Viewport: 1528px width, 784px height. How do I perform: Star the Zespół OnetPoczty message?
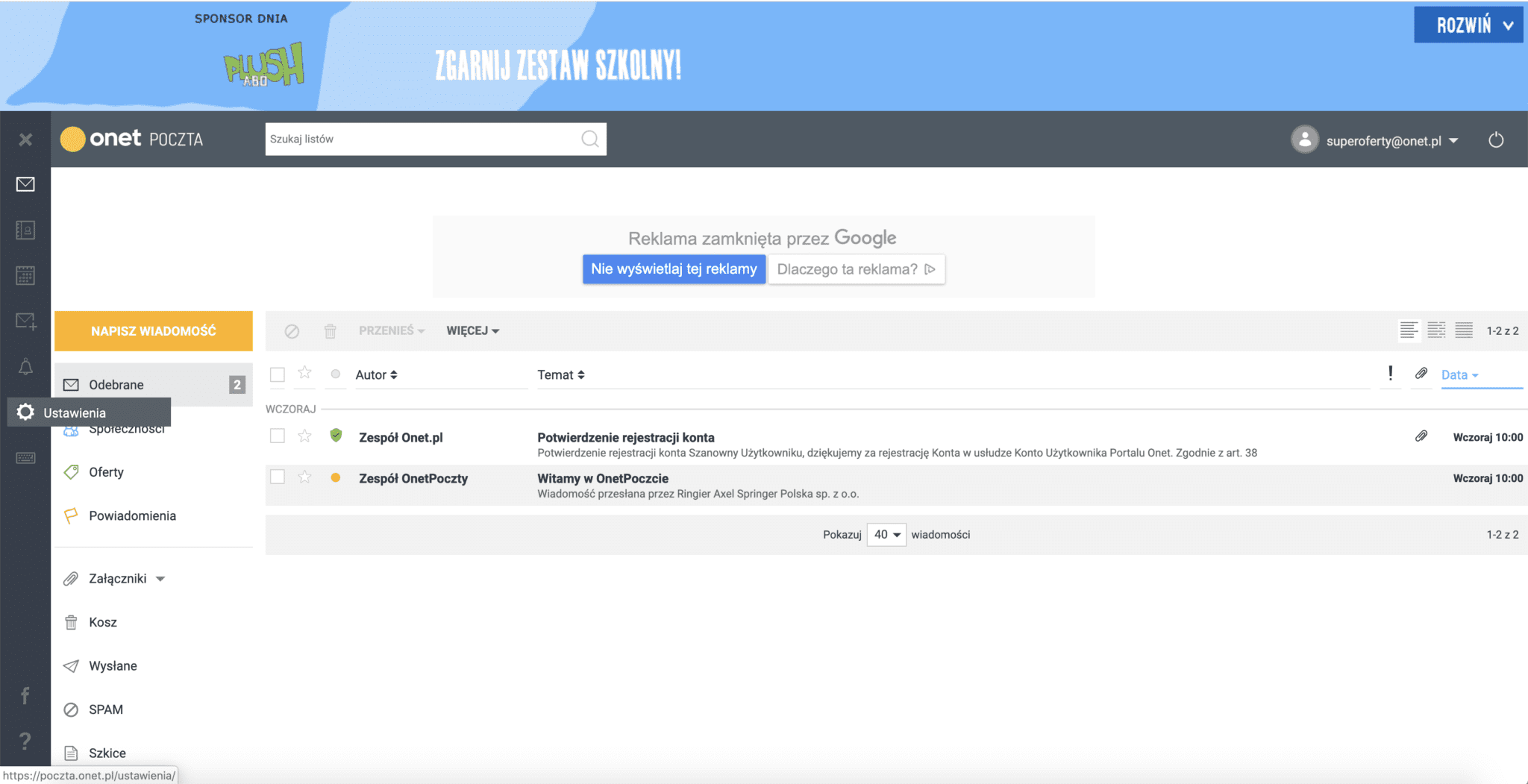pos(304,477)
